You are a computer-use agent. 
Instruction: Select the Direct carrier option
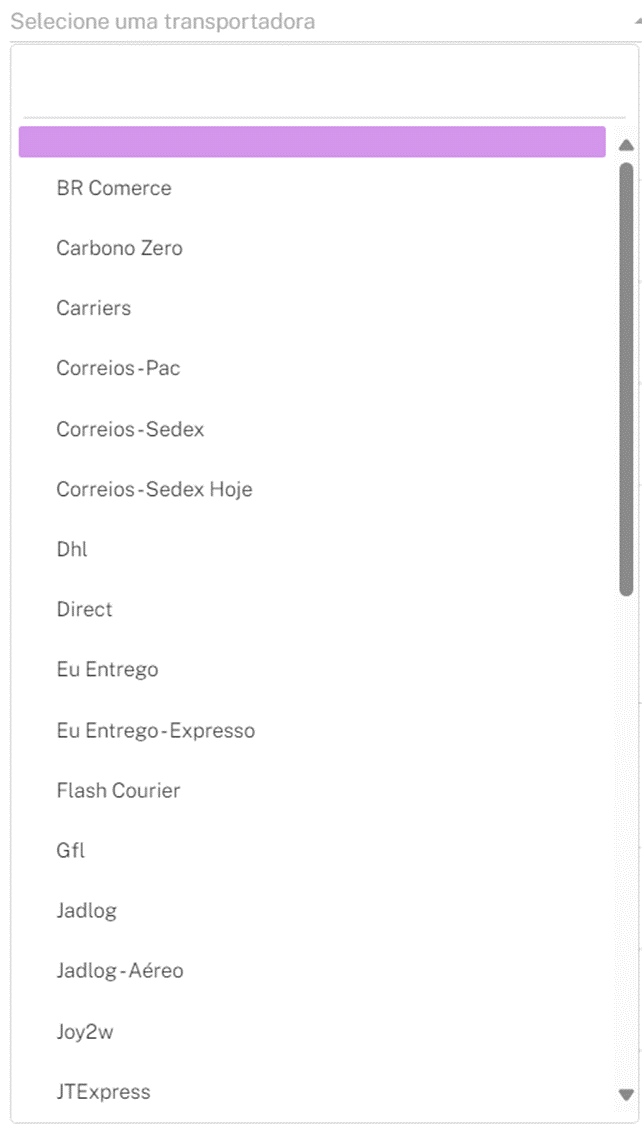(85, 609)
